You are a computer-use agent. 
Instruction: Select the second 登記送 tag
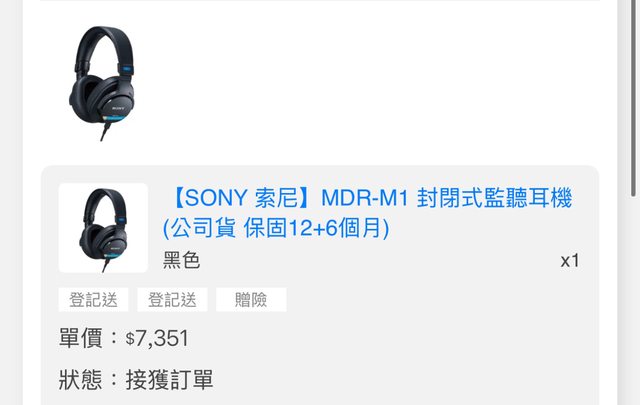172,300
